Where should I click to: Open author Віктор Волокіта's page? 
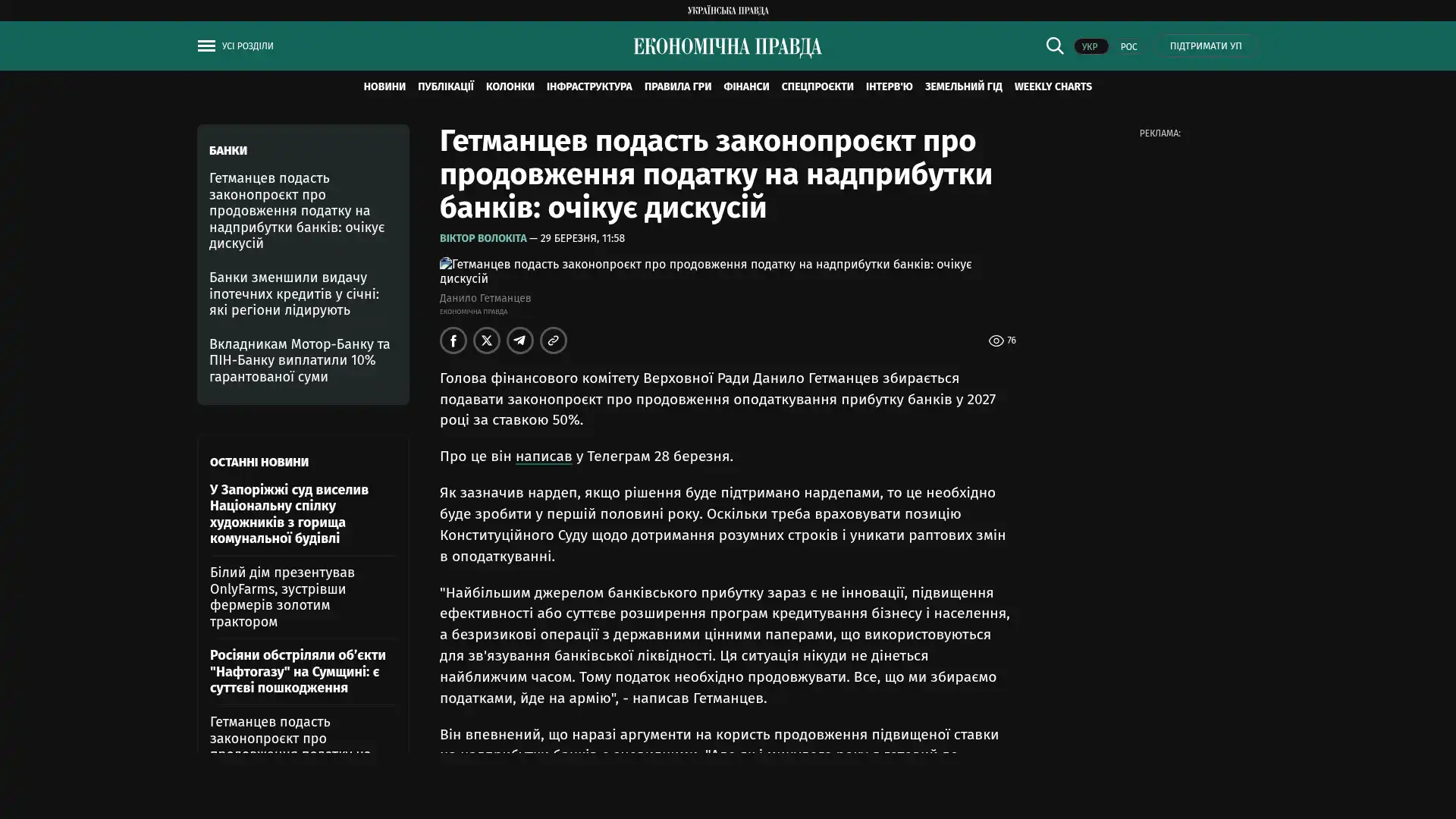483,239
